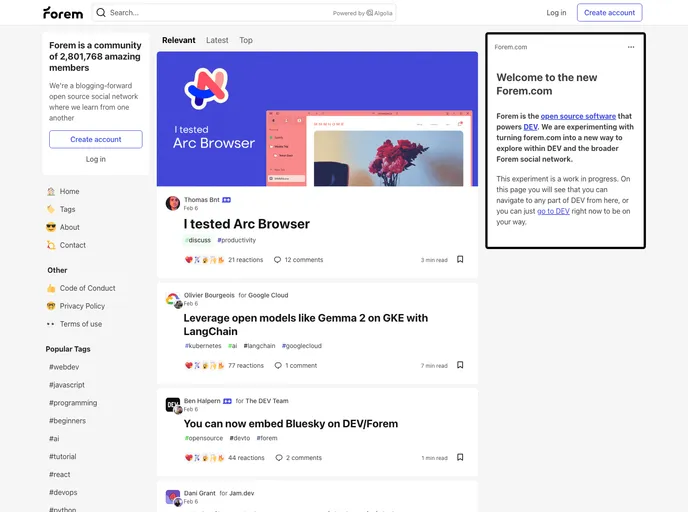Open Ben Halpern's profile name

[x=202, y=401]
